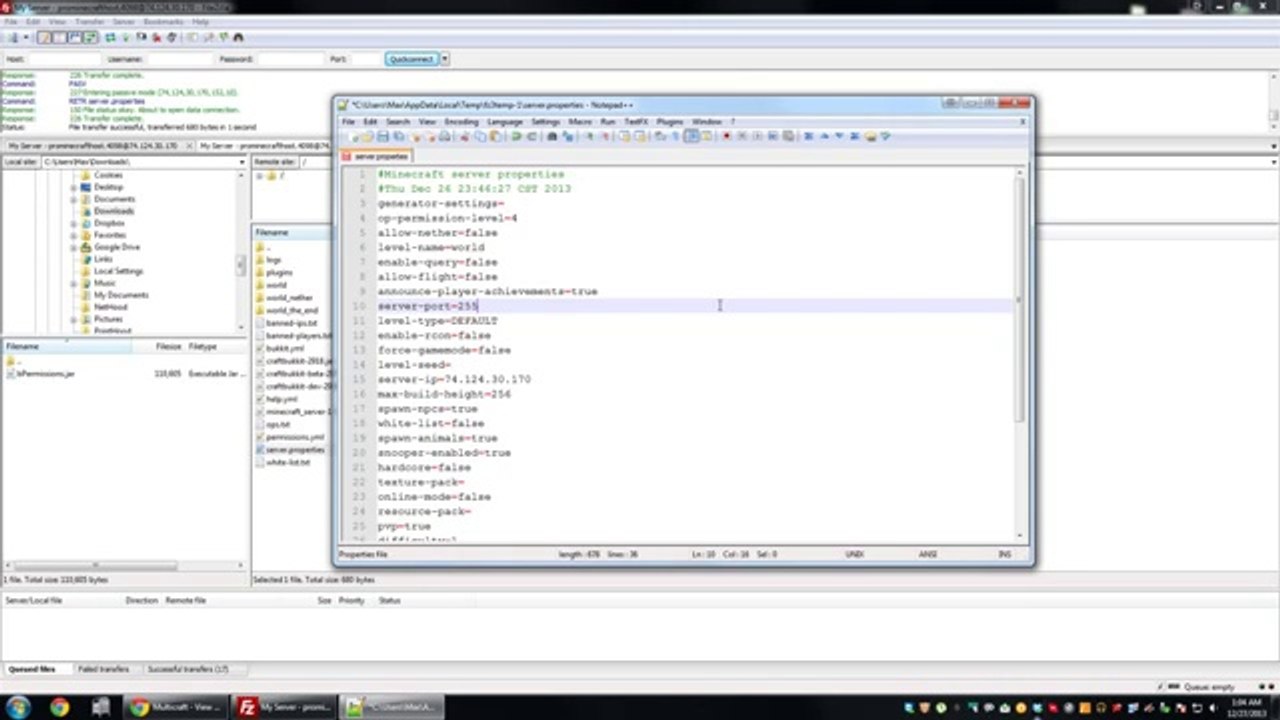Image resolution: width=1280 pixels, height=720 pixels.
Task: Open the FileZilla Site Manager icon
Action: 12,37
